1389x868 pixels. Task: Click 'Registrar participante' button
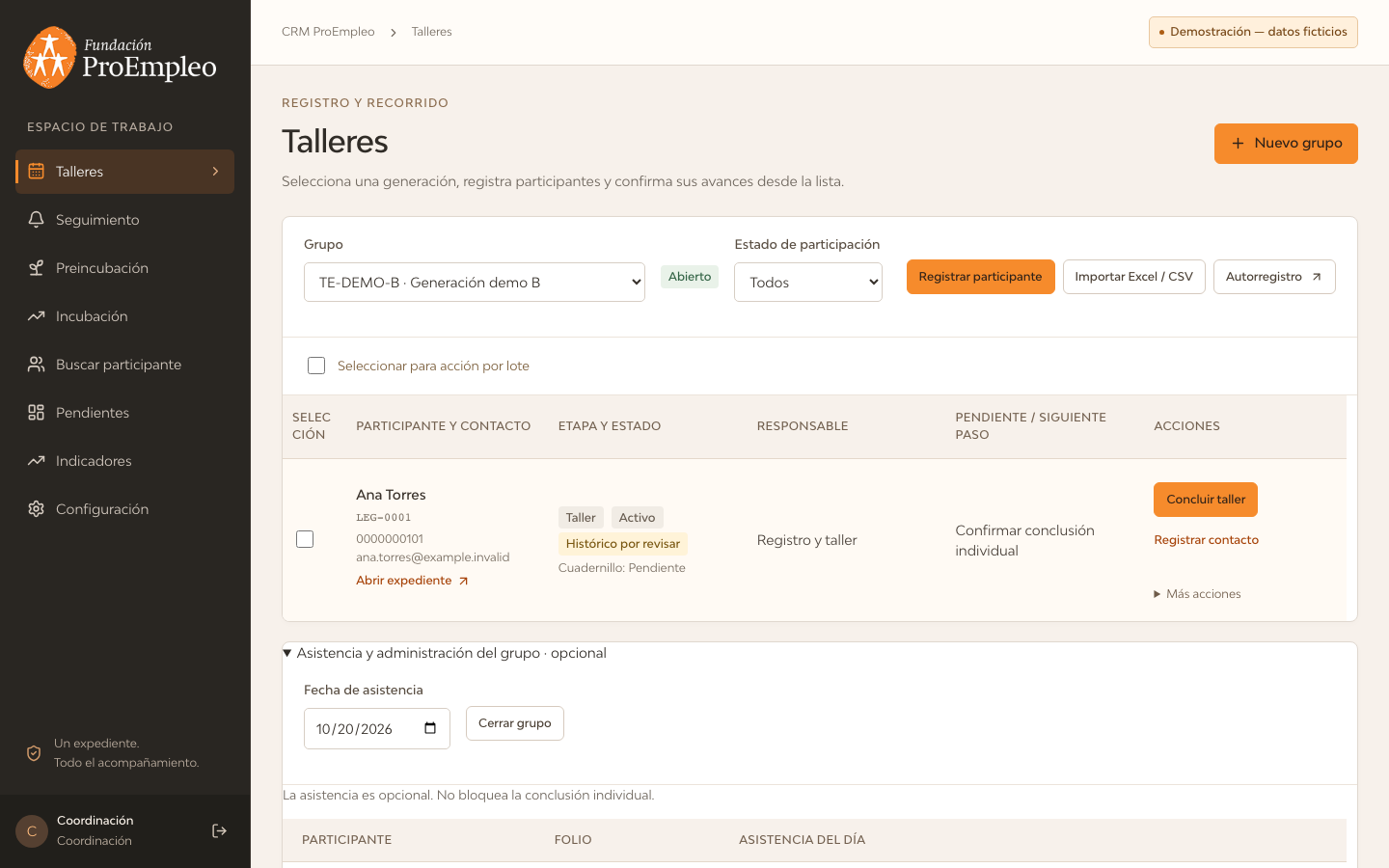981,277
